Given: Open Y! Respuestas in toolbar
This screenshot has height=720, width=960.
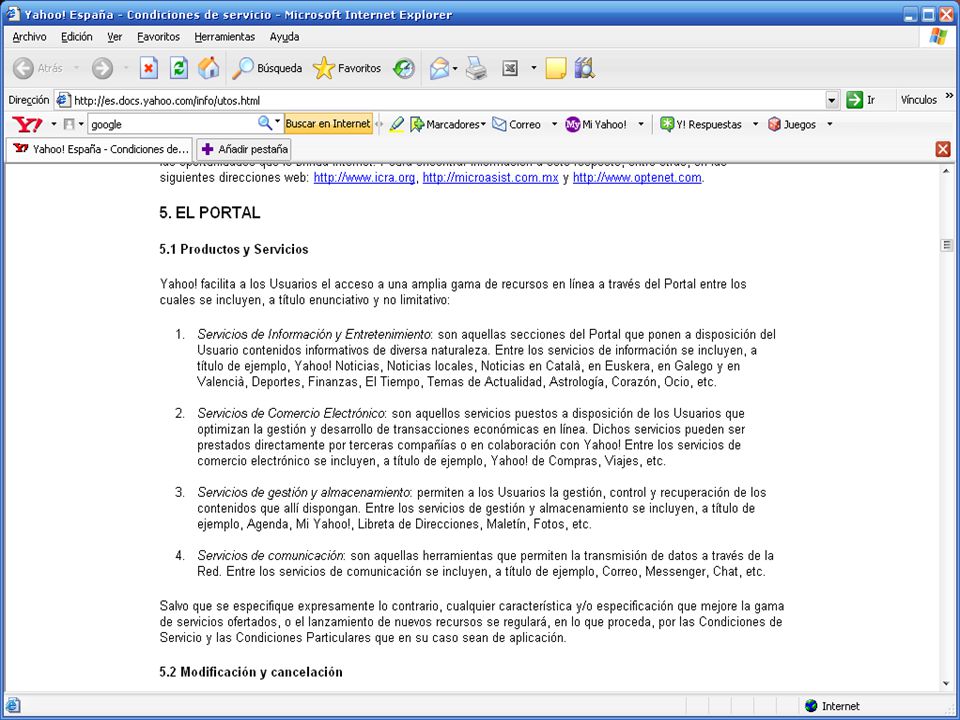Looking at the screenshot, I should pyautogui.click(x=701, y=124).
